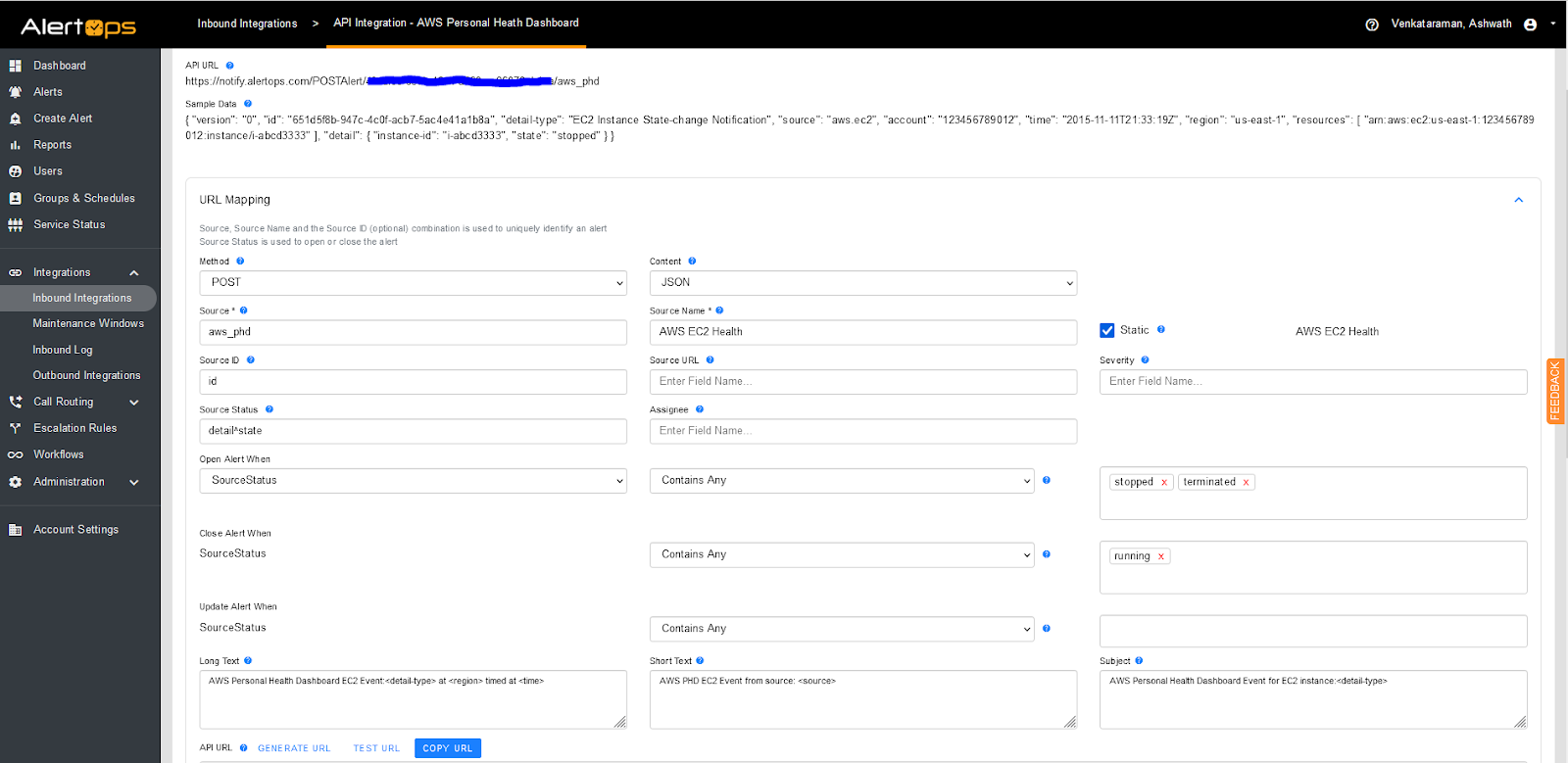
Task: Collapse the URL Mapping section
Action: 1518,200
